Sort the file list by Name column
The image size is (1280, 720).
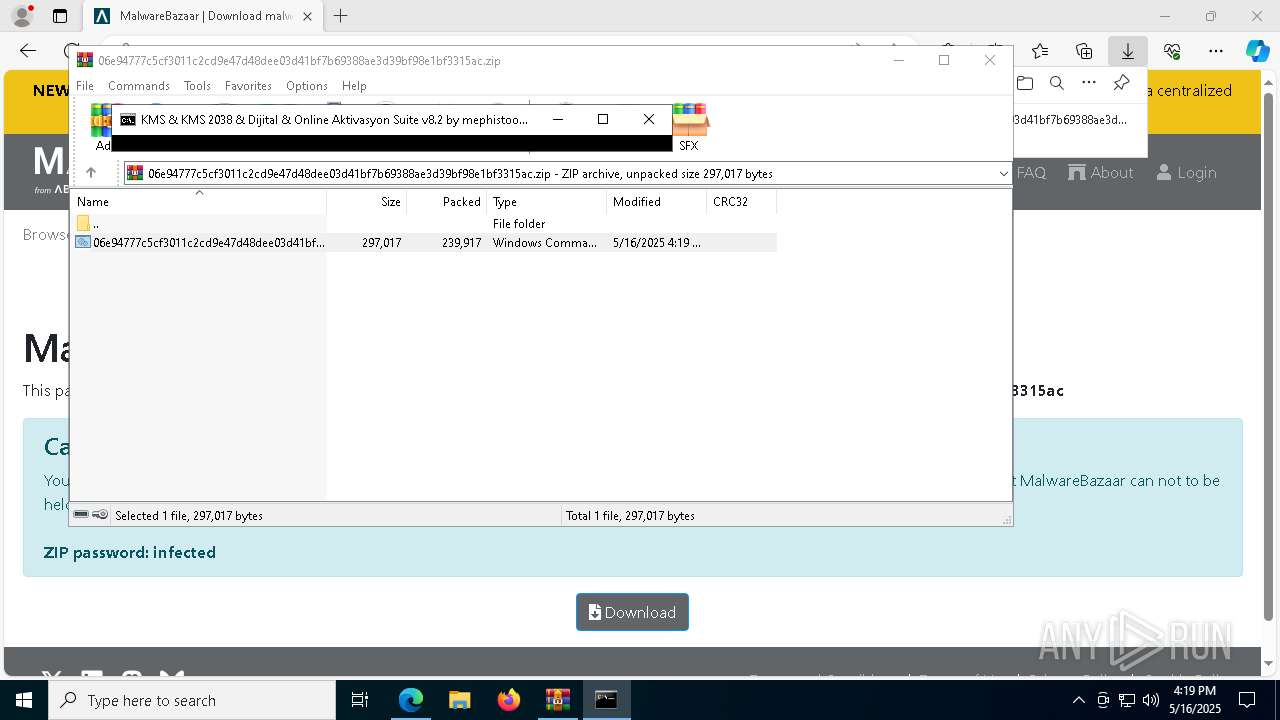click(198, 202)
